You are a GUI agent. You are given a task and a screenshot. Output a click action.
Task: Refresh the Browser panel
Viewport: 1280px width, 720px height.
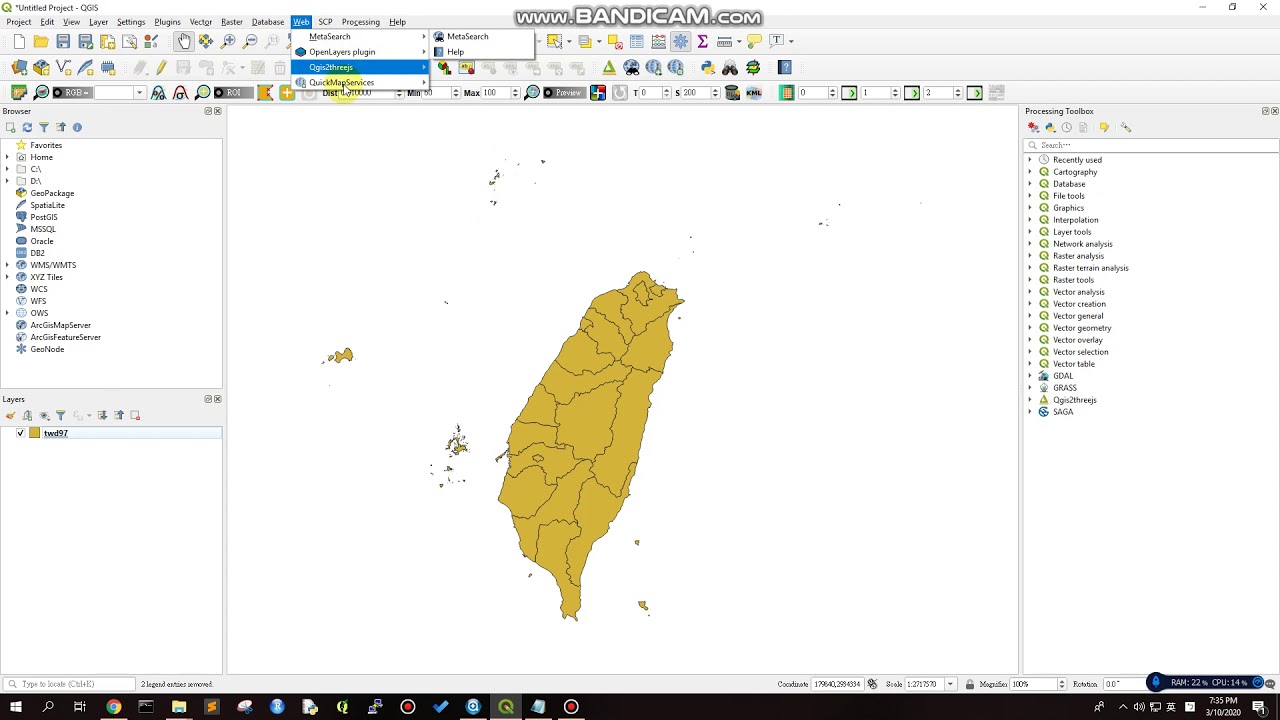(x=27, y=127)
